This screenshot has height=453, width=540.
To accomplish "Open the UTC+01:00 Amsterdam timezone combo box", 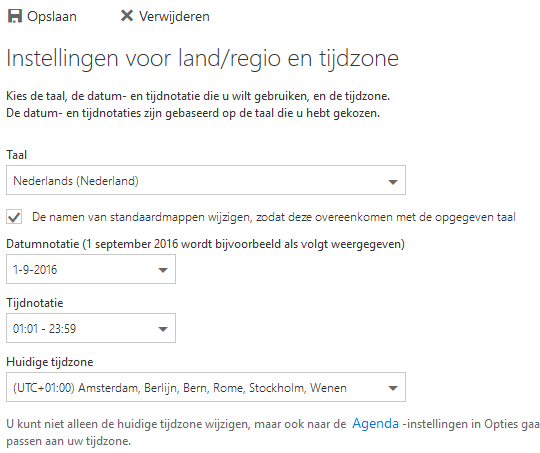I will (206, 387).
